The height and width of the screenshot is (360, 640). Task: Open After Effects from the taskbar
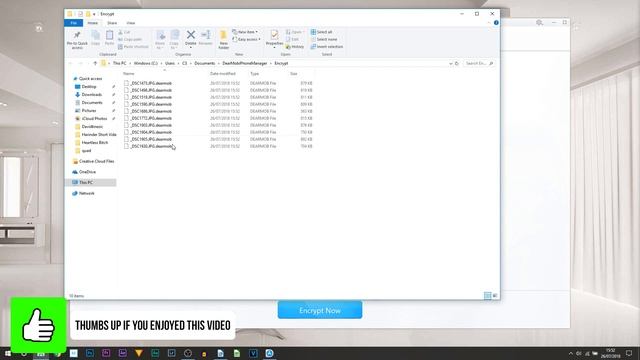(x=122, y=353)
